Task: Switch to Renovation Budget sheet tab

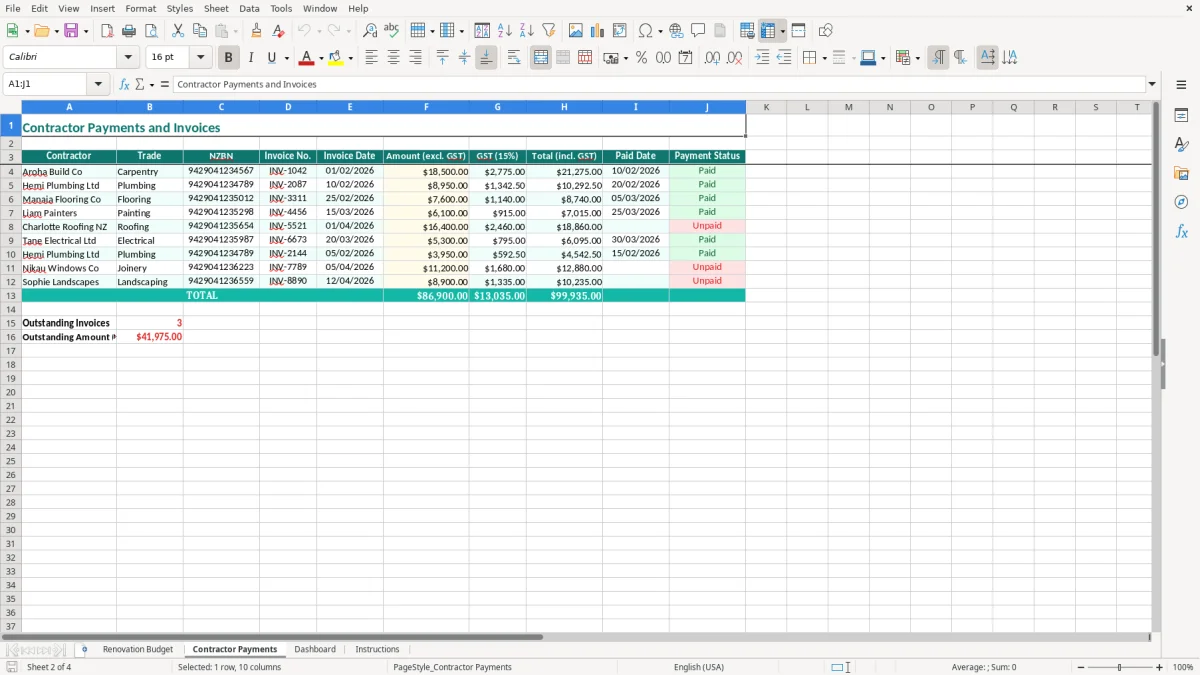Action: click(x=138, y=650)
